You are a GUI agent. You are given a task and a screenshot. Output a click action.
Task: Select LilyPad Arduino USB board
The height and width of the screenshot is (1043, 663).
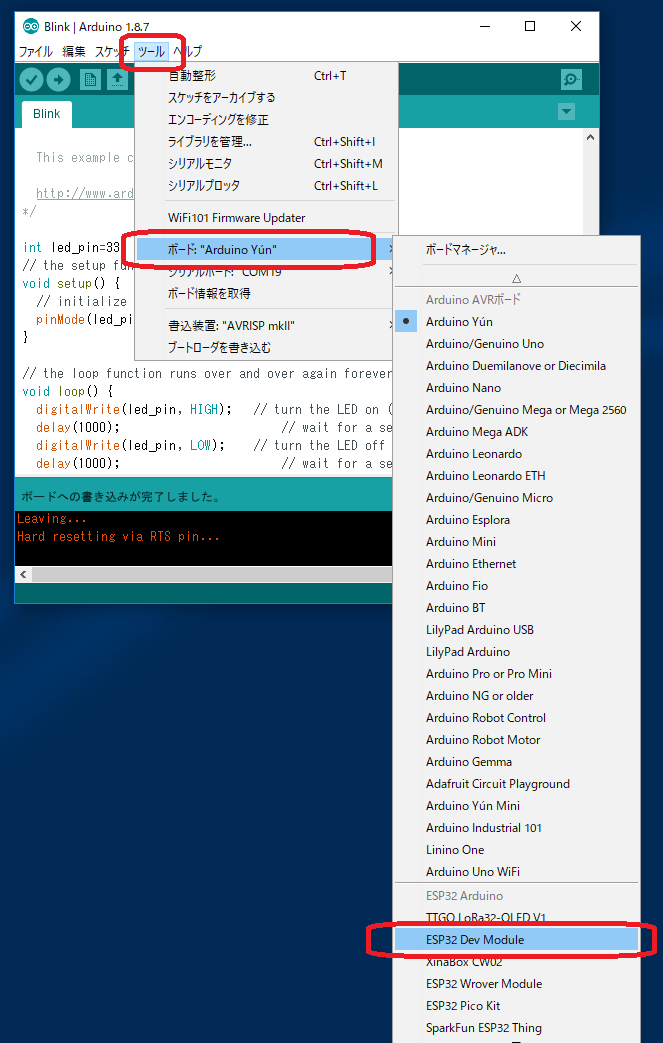click(x=517, y=629)
